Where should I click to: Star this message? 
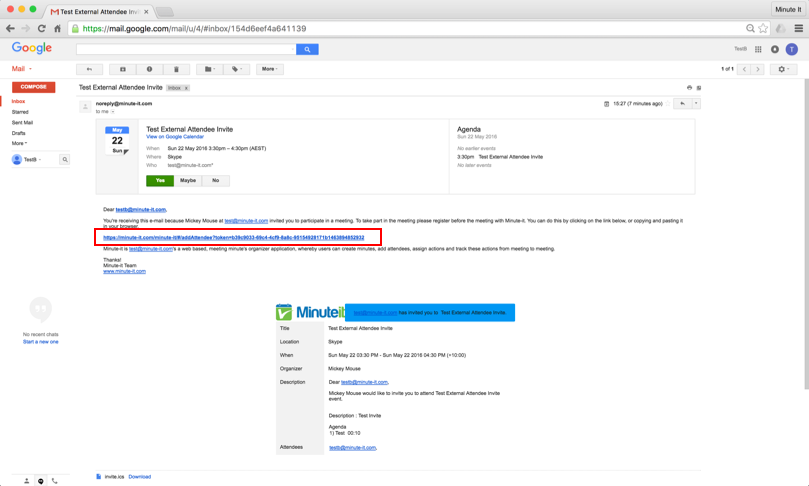[668, 104]
